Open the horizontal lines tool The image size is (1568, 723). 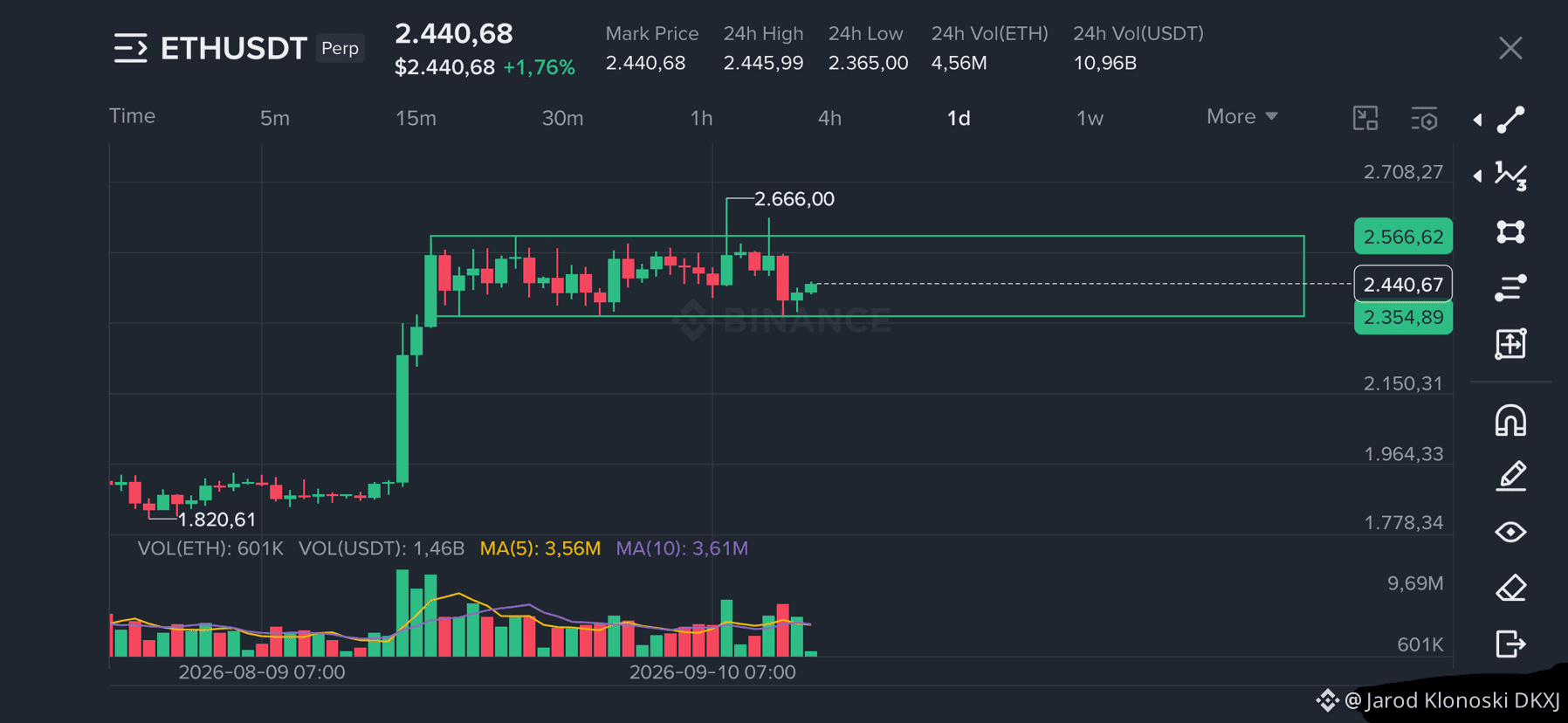pyautogui.click(x=1510, y=287)
